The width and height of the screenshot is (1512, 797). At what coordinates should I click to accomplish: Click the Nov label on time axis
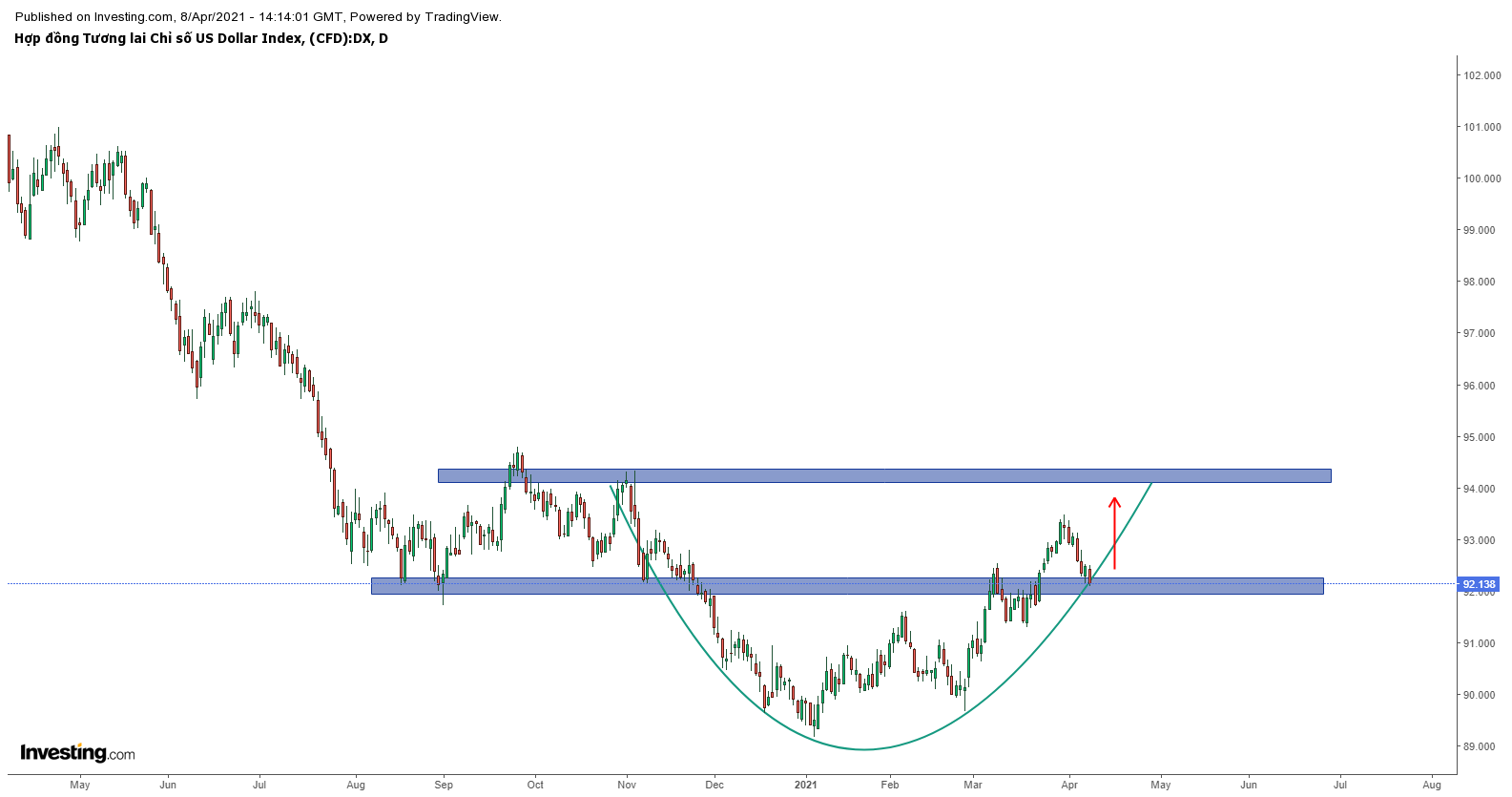click(627, 785)
